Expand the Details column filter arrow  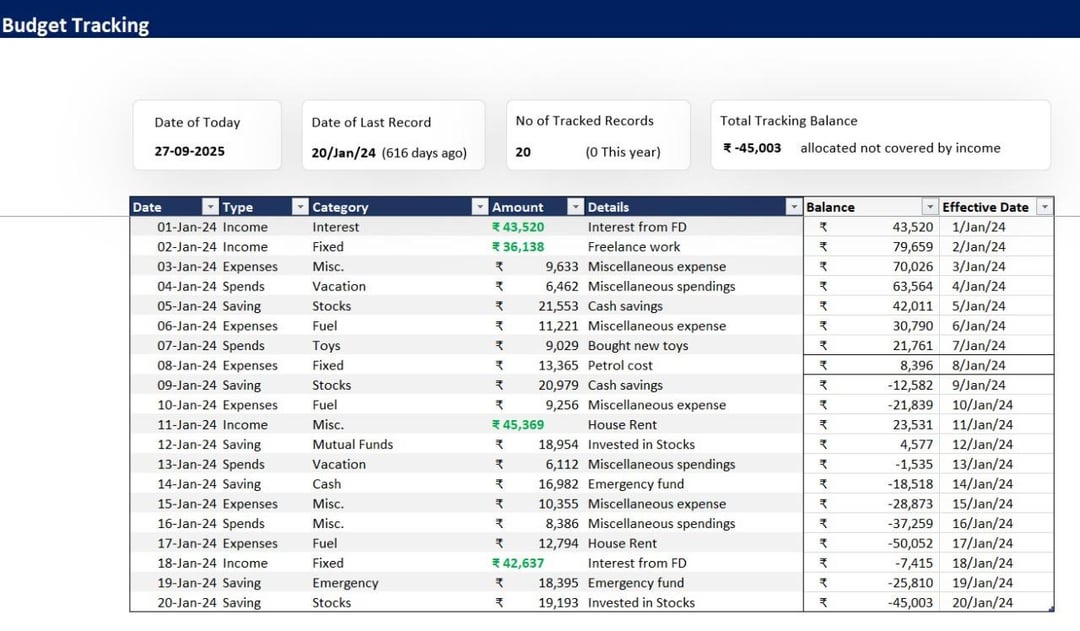tap(794, 207)
